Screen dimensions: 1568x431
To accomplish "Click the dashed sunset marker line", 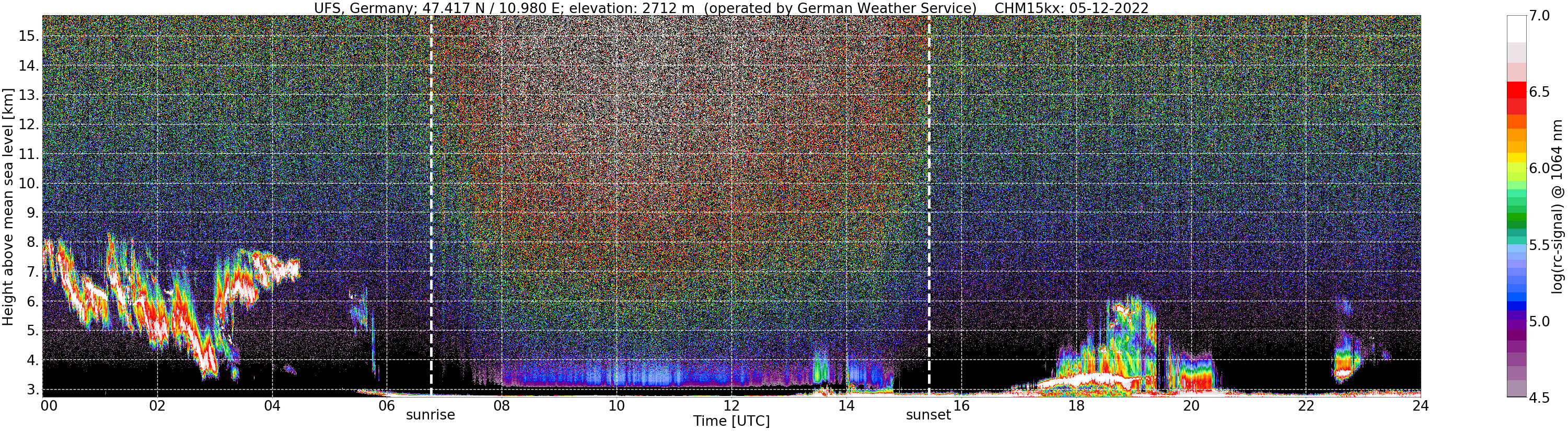I will click(929, 206).
